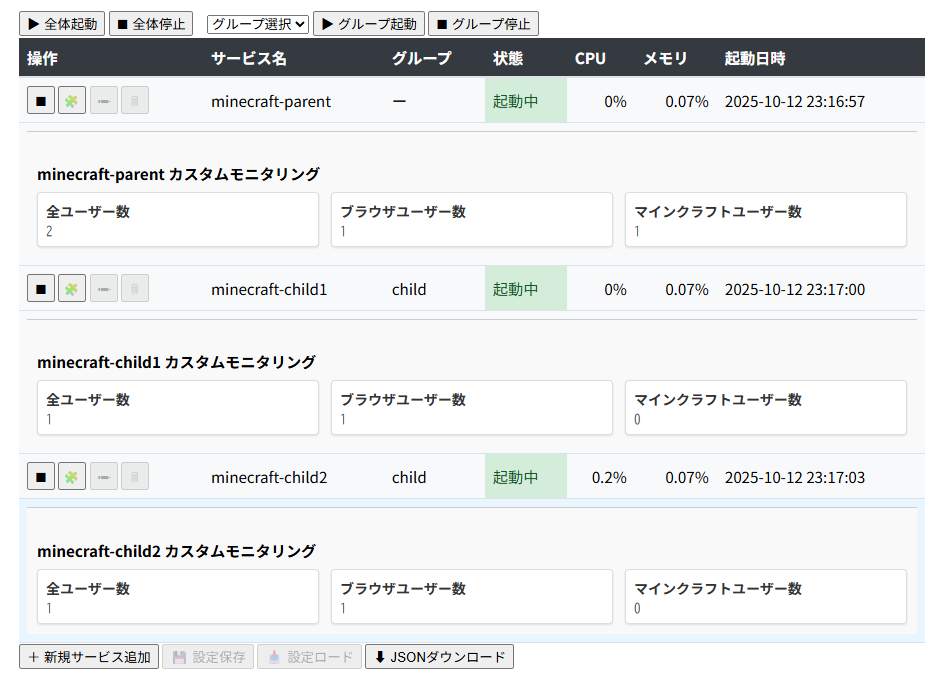Screen dimensions: 945x679
Task: Restart the minecraft-child2 service
Action: (x=71, y=476)
